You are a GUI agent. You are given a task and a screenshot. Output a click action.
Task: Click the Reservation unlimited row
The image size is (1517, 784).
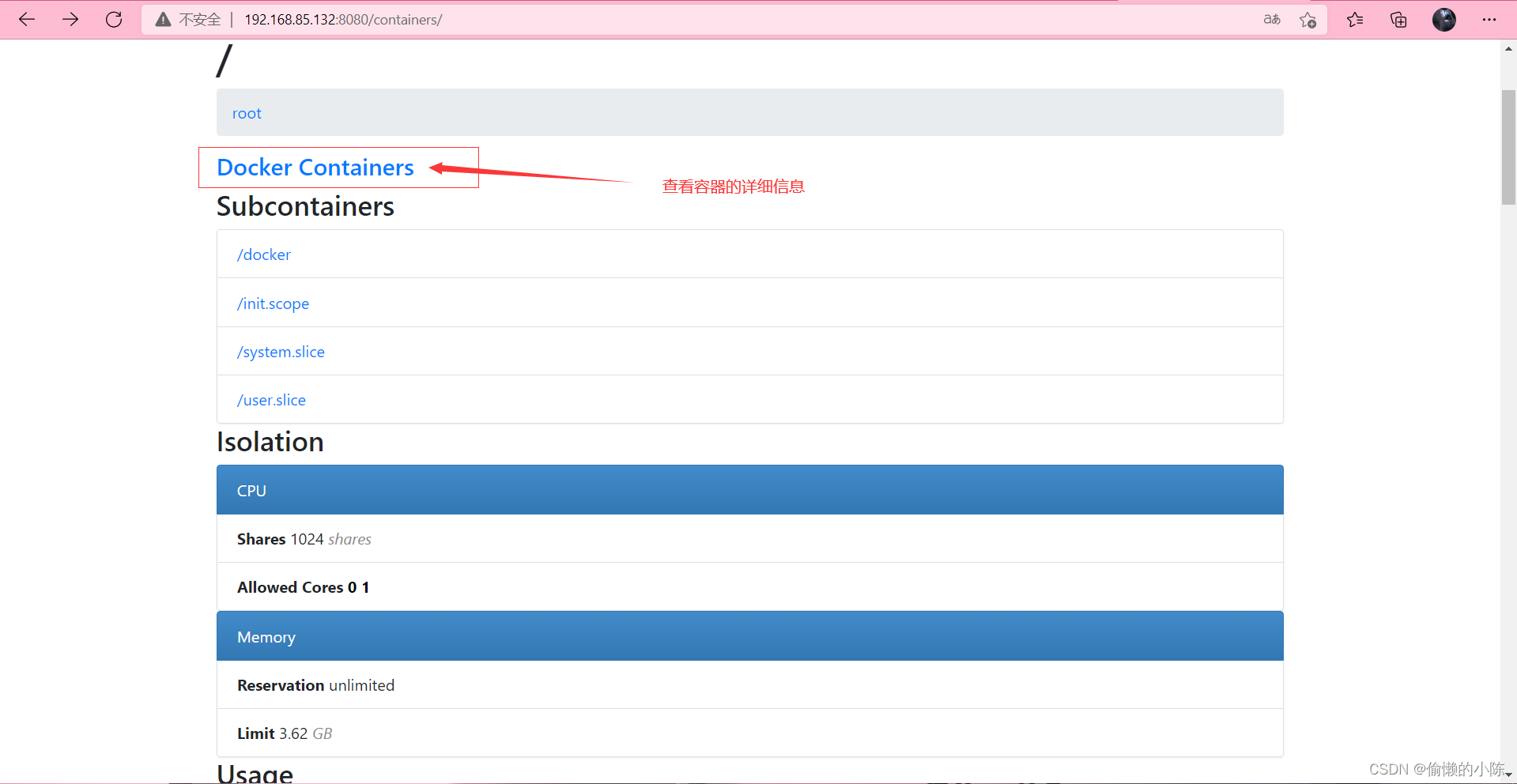[749, 685]
